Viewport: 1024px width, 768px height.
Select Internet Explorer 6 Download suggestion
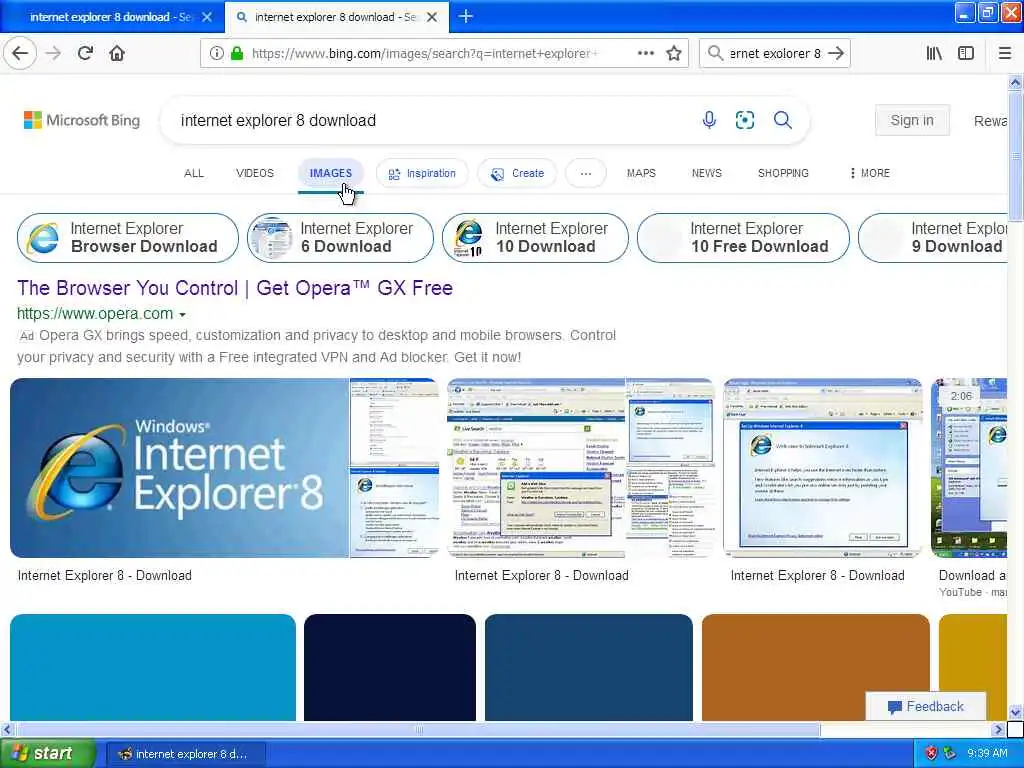340,238
